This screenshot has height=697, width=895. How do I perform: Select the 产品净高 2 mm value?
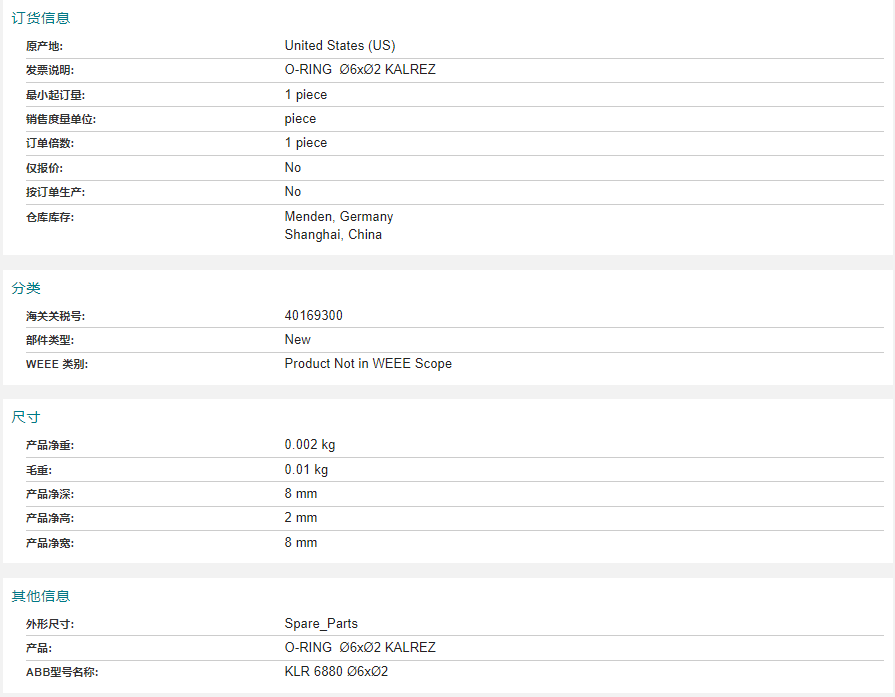click(x=301, y=518)
